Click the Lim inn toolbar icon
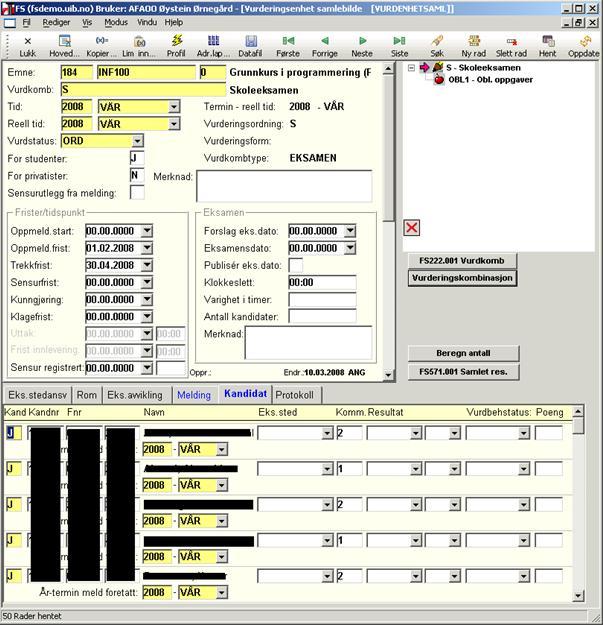Viewport: 603px width, 625px height. (139, 41)
